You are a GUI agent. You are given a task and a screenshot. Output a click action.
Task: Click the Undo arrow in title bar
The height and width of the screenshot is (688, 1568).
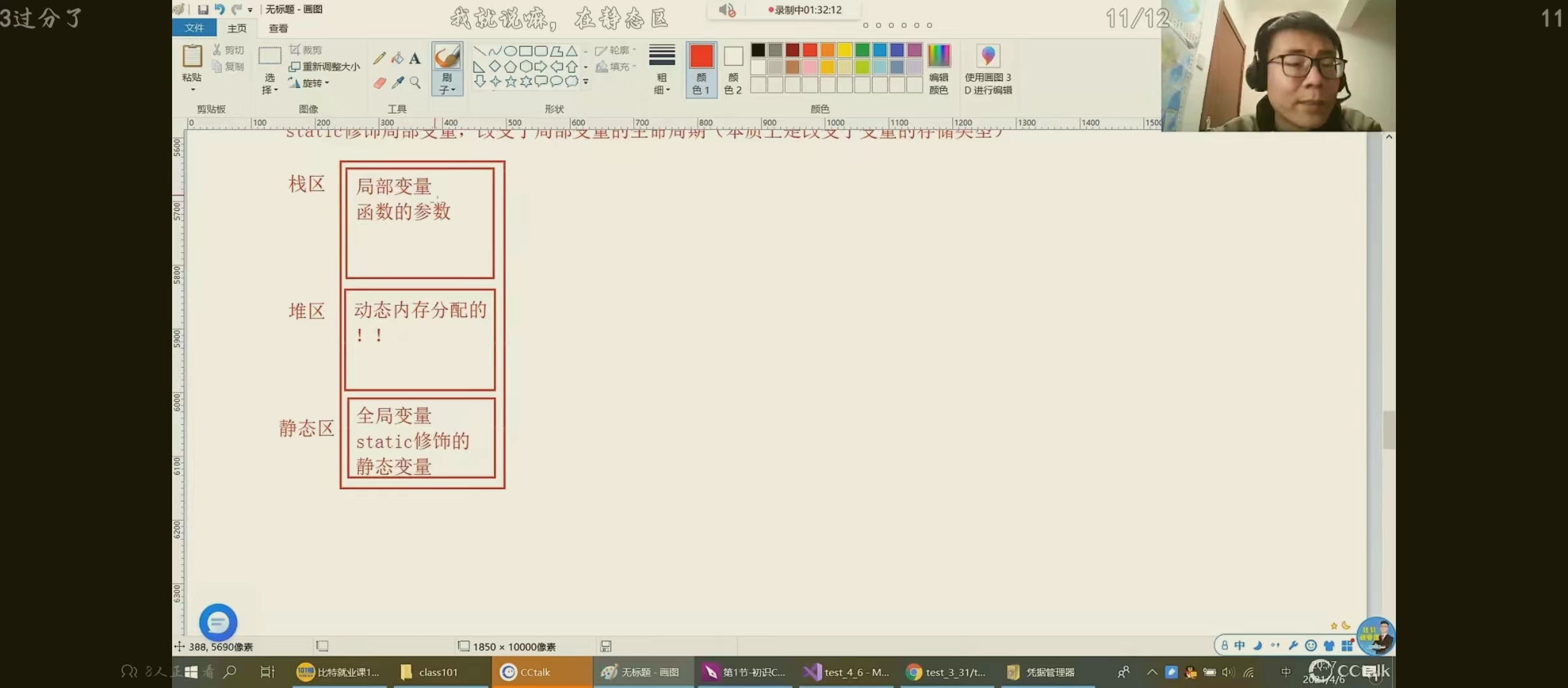click(x=219, y=9)
